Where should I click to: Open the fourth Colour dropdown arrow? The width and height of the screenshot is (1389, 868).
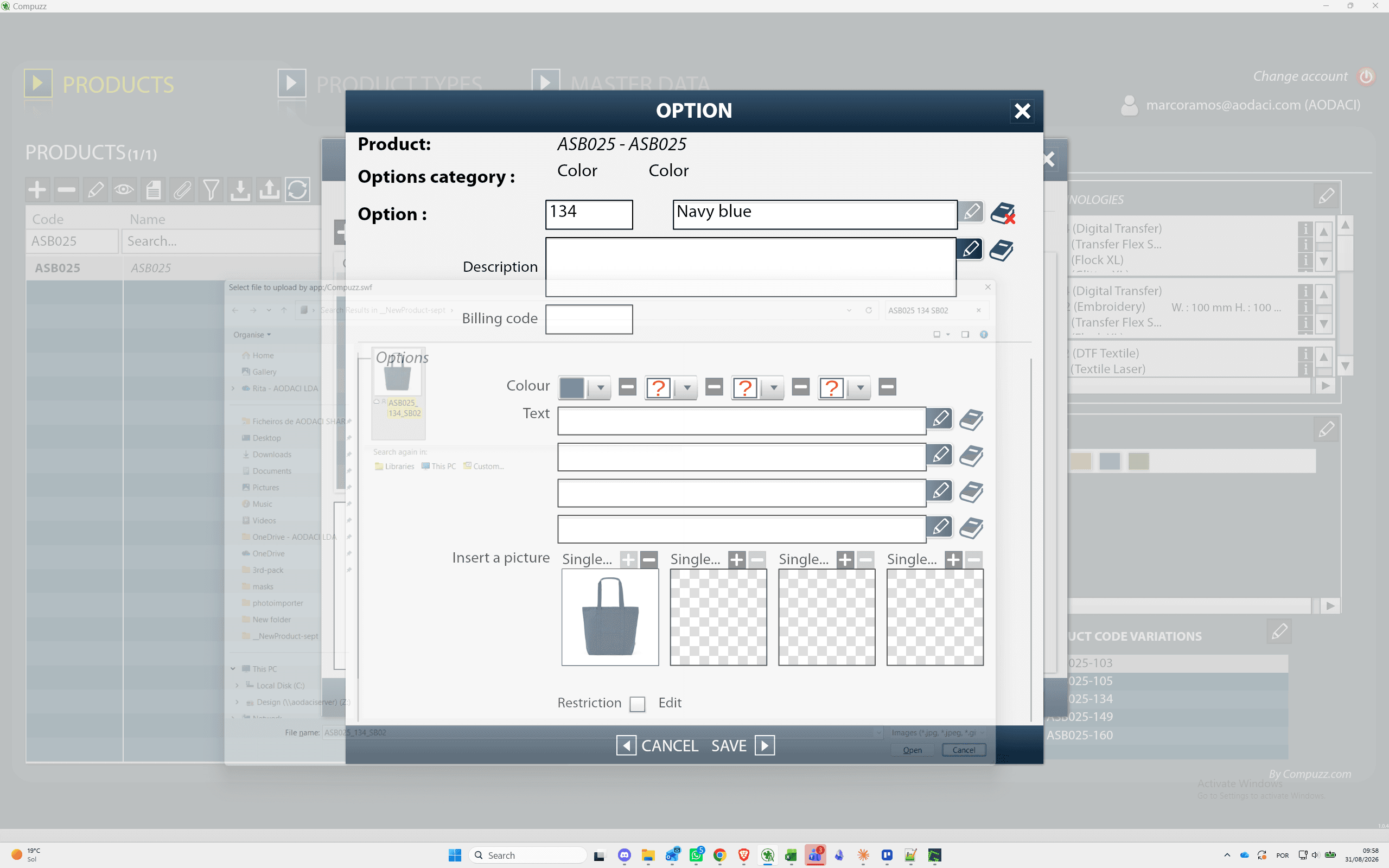click(x=861, y=388)
